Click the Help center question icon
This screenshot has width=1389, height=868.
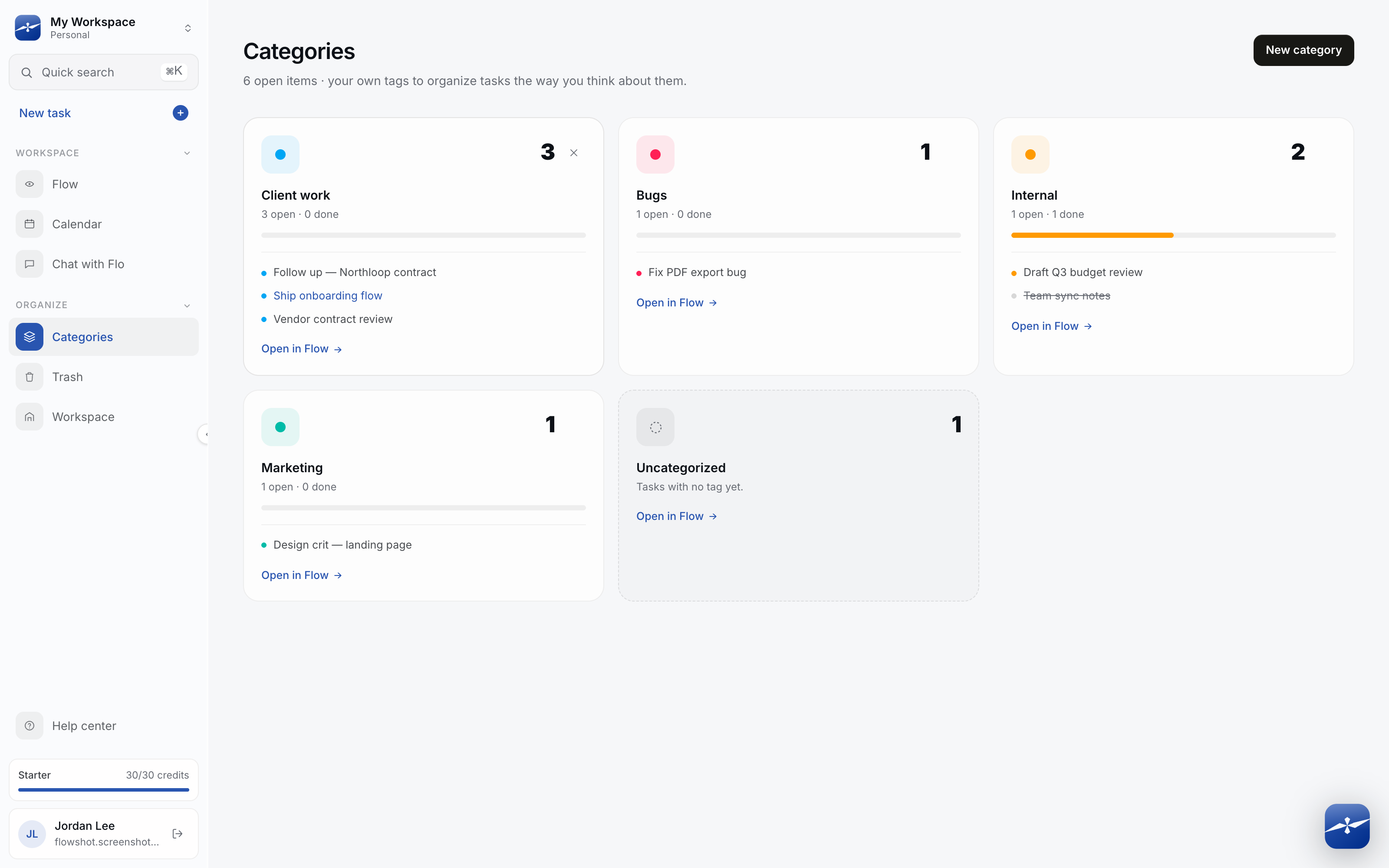pyautogui.click(x=29, y=726)
